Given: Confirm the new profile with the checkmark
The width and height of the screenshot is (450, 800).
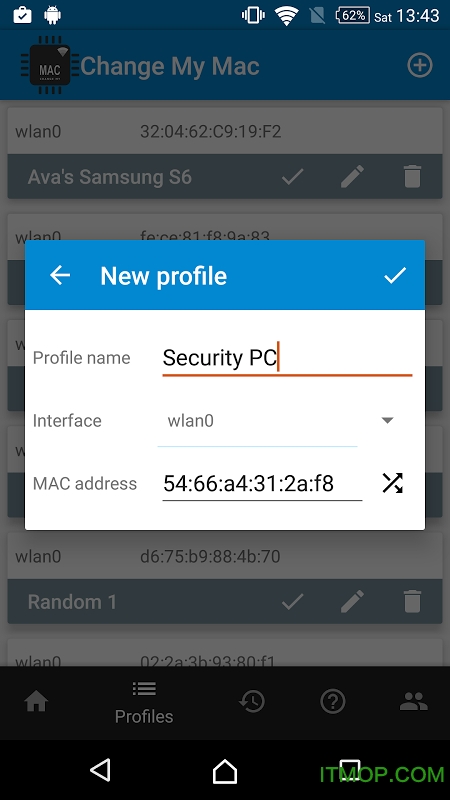Looking at the screenshot, I should pos(395,275).
